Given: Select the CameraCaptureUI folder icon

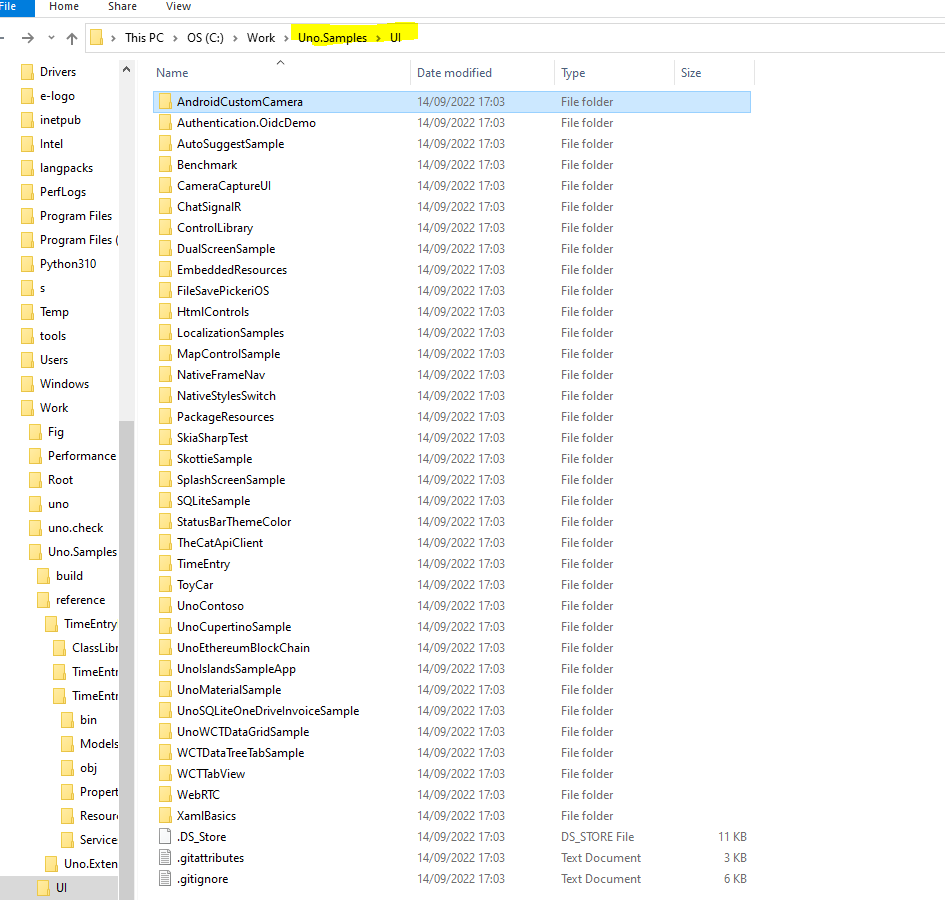Looking at the screenshot, I should [165, 186].
